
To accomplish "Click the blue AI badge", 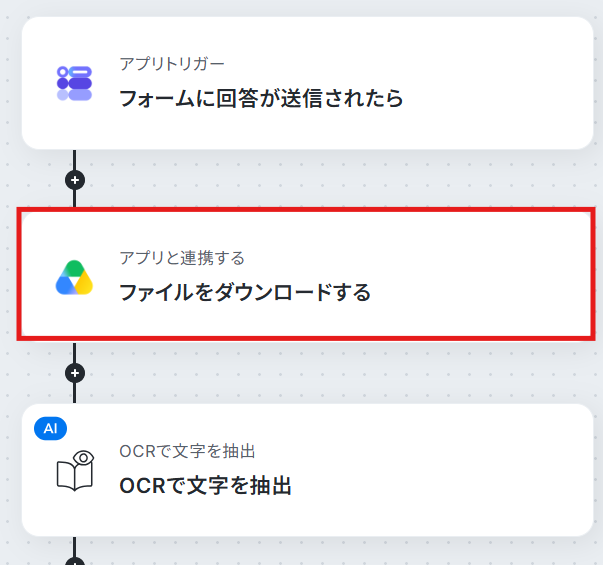I will click(50, 428).
